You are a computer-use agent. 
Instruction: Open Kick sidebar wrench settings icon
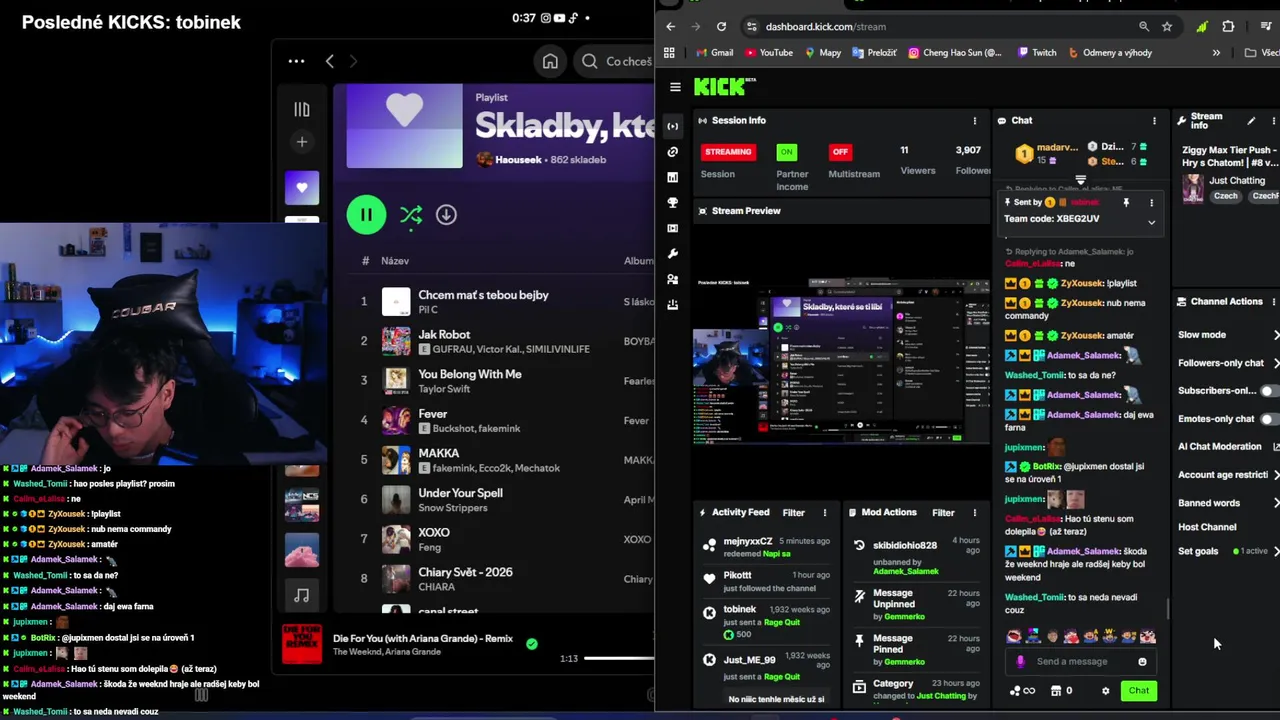pyautogui.click(x=673, y=254)
